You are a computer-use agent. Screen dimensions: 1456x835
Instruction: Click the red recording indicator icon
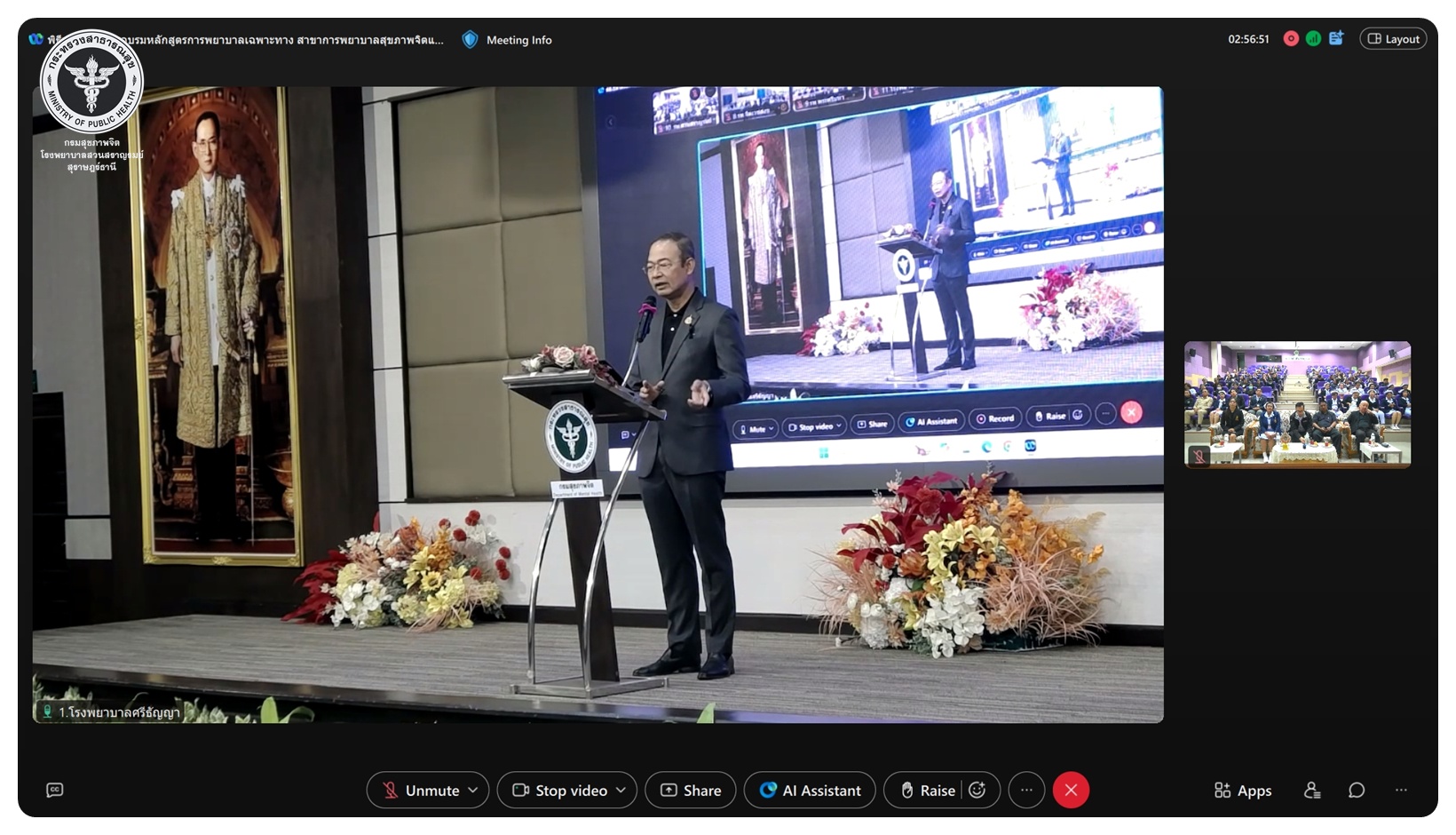1291,39
